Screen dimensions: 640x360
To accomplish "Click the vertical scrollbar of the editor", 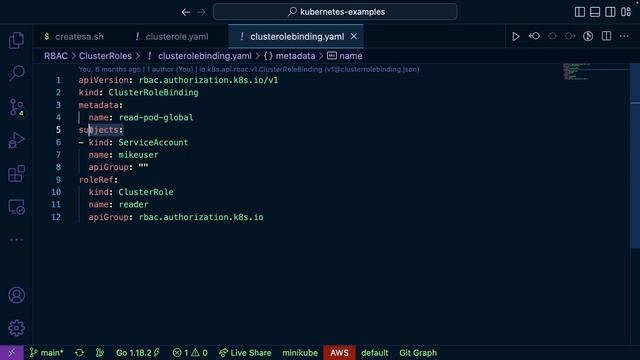I will (635, 155).
